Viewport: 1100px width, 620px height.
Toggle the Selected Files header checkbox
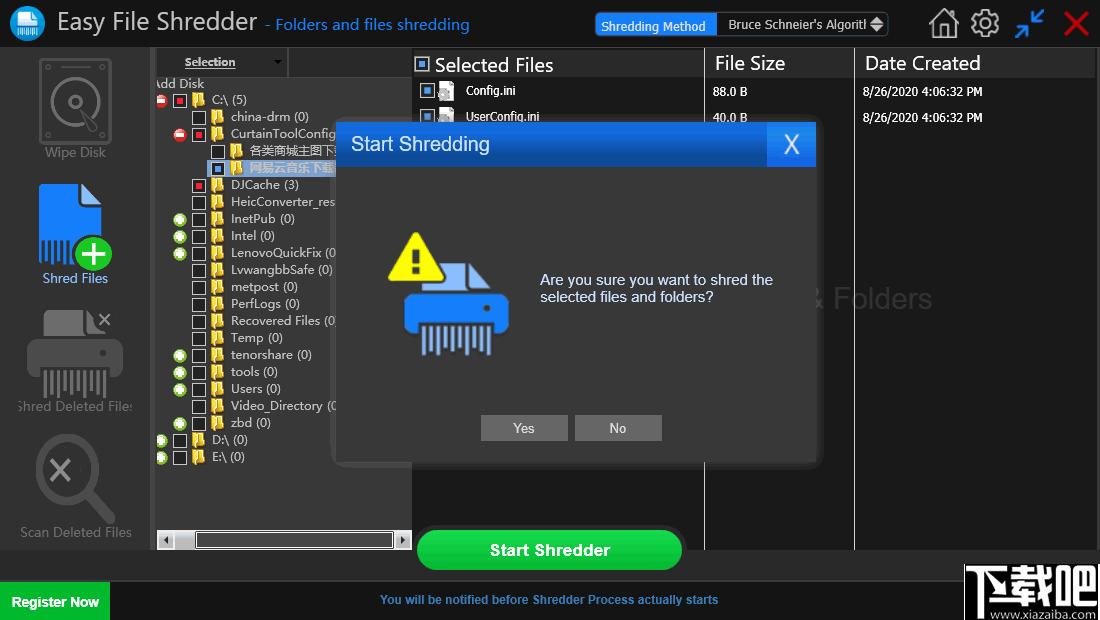point(422,65)
